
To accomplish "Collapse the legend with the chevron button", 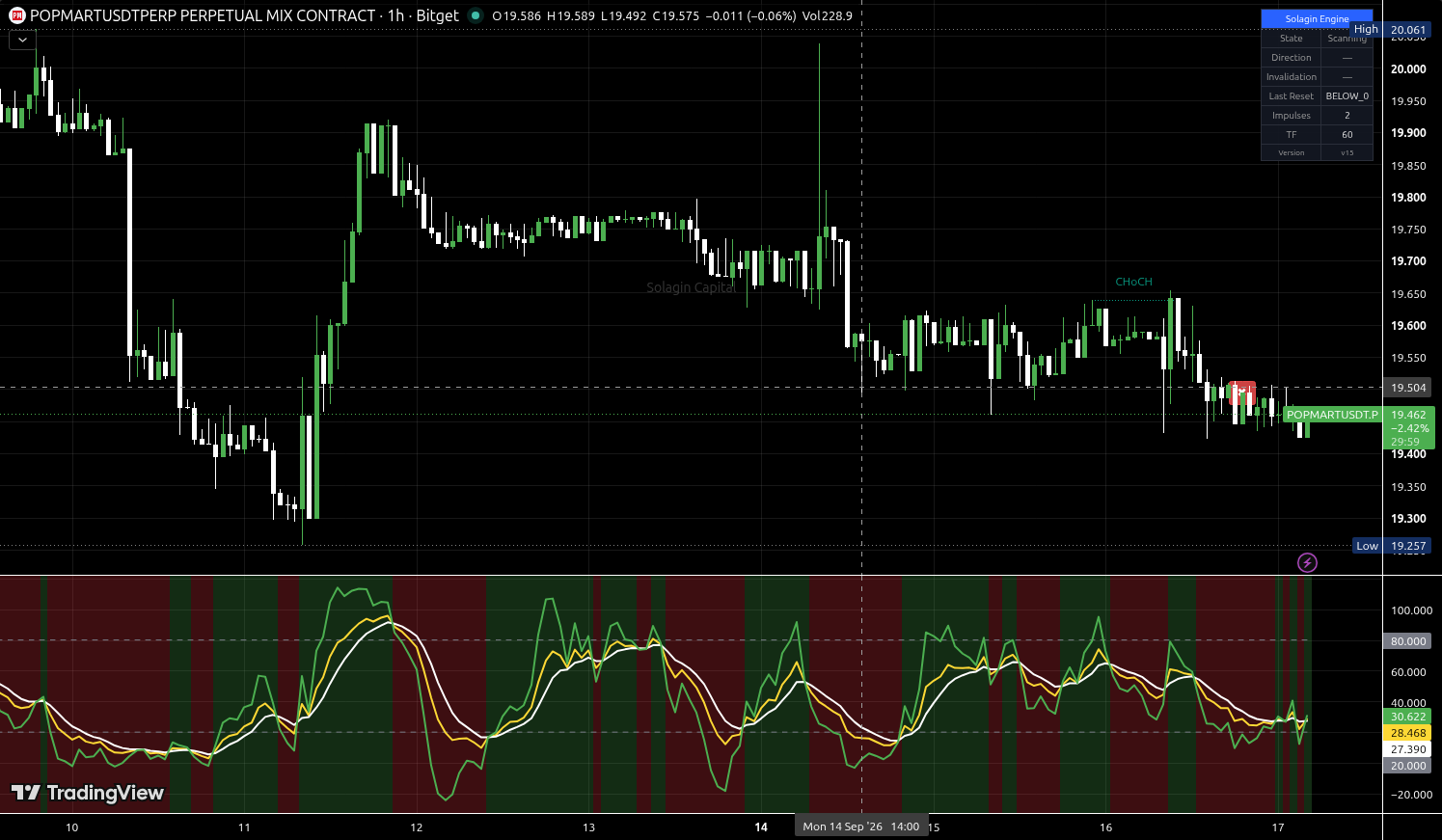I will coord(22,41).
